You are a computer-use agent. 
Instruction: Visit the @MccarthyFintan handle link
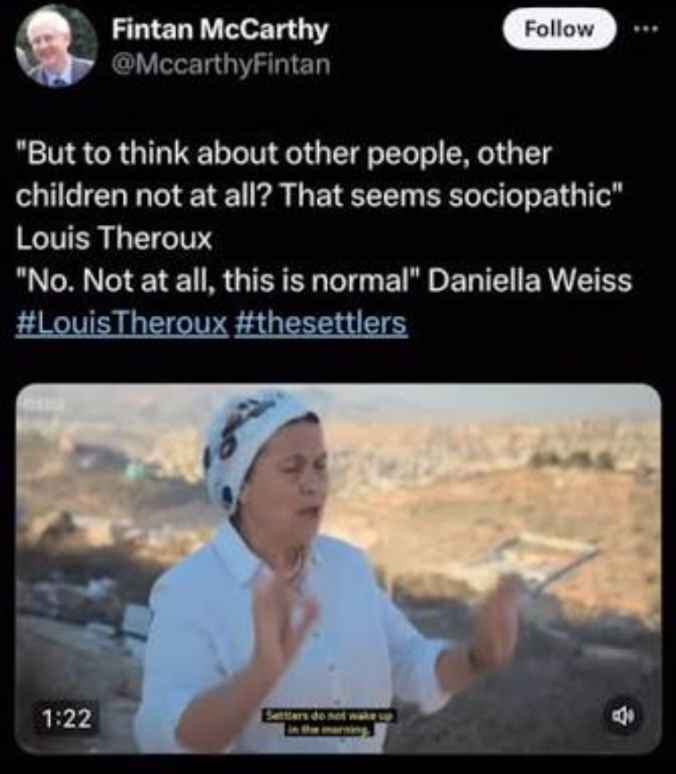[221, 65]
